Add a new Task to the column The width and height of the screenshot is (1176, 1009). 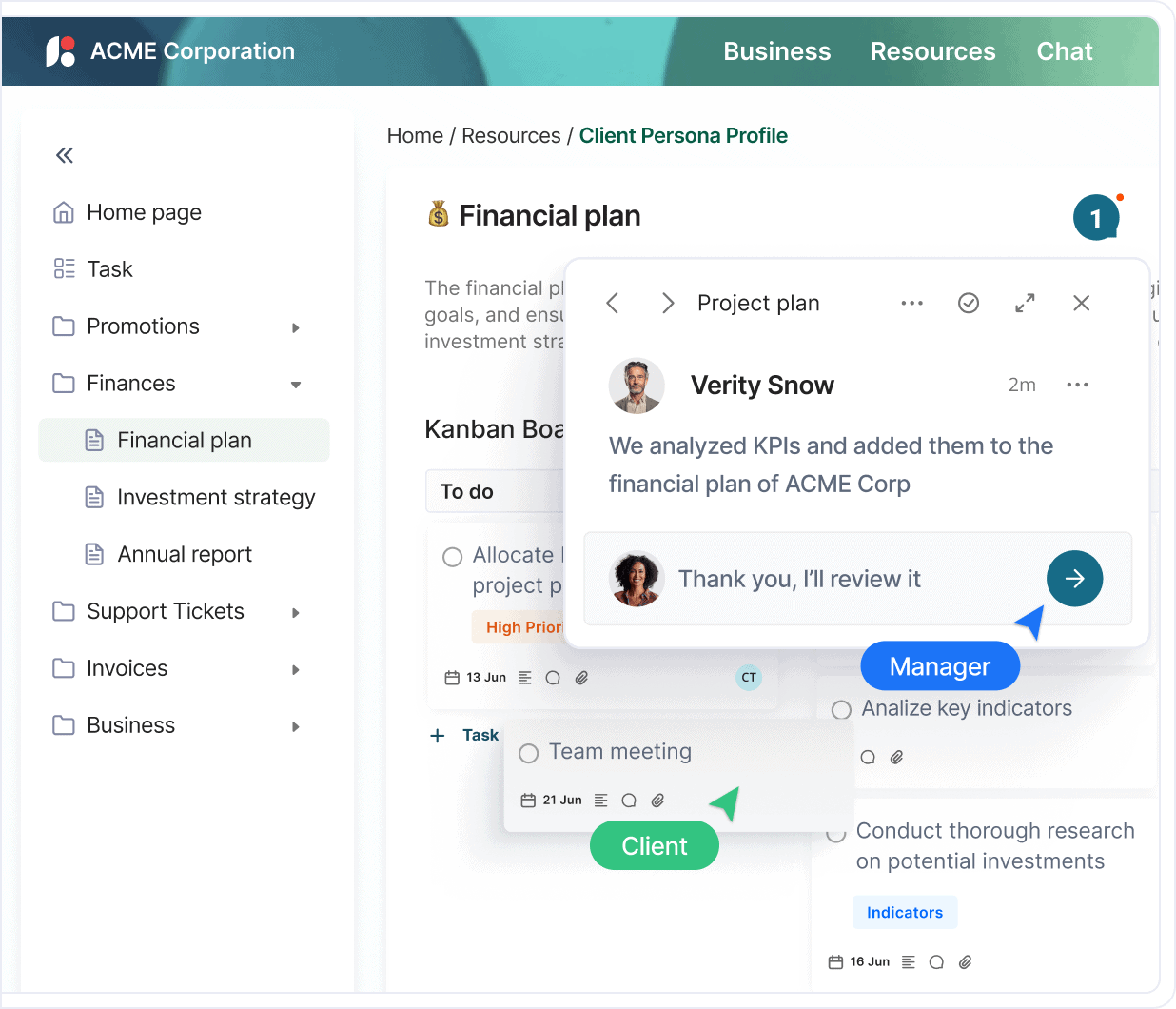point(464,735)
